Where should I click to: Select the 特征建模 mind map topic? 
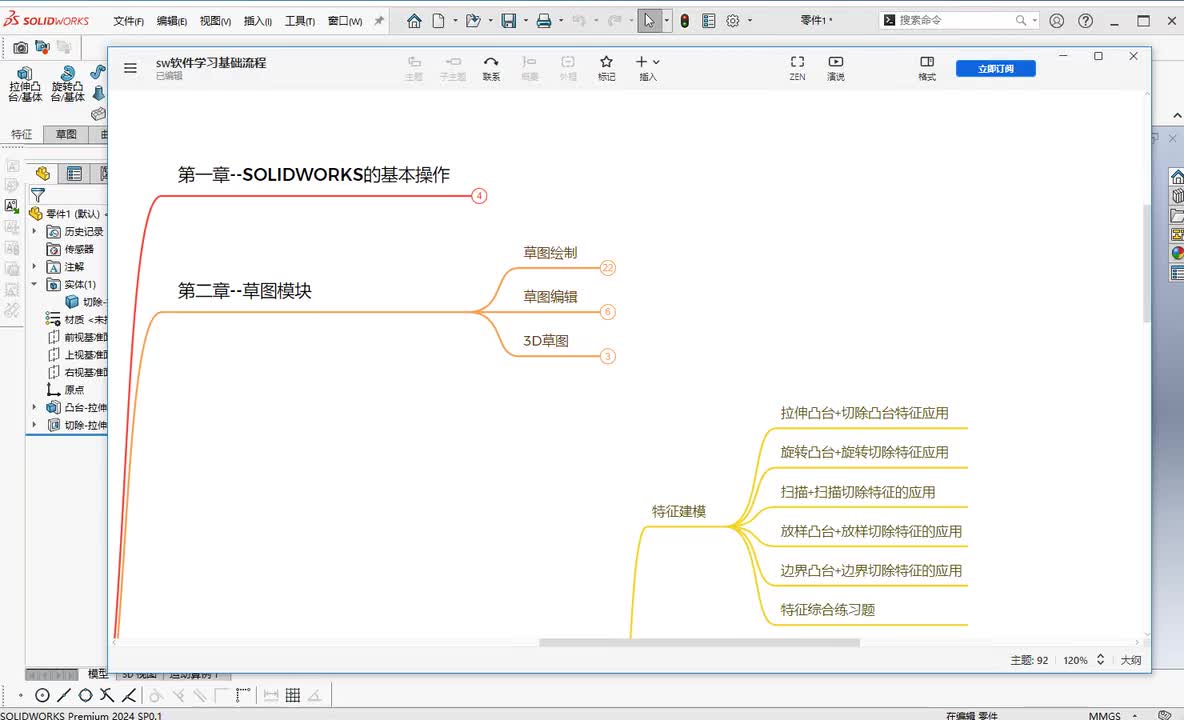tap(679, 512)
